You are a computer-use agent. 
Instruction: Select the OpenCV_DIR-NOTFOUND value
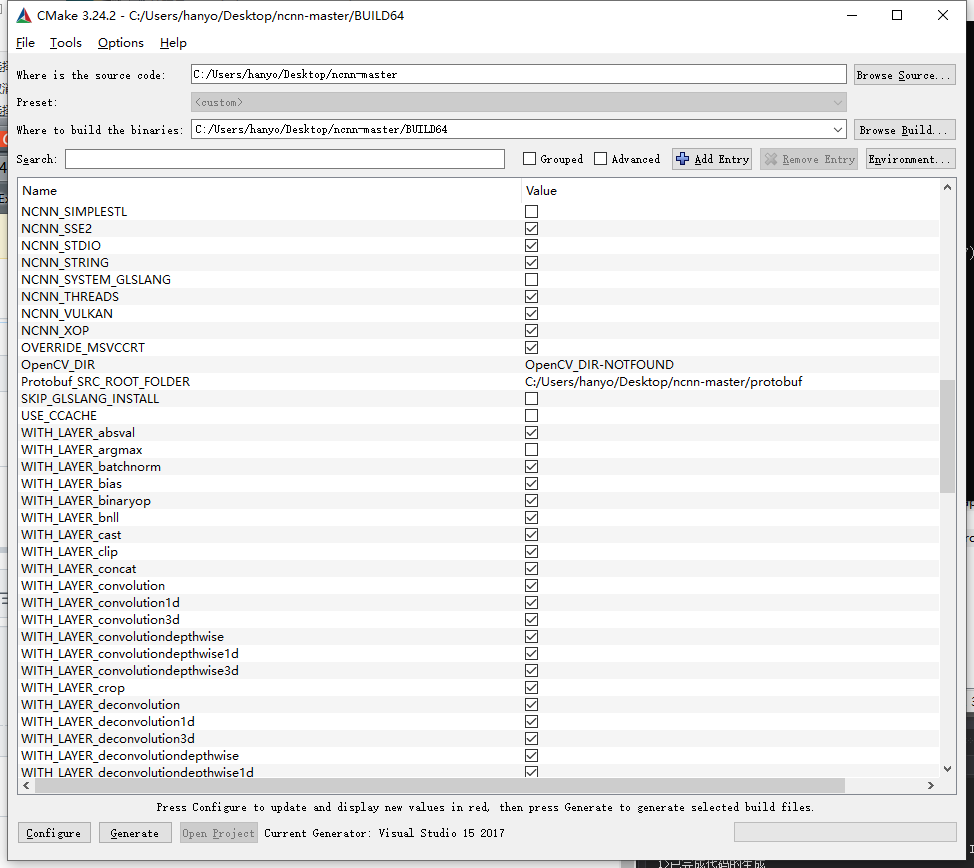pos(599,365)
